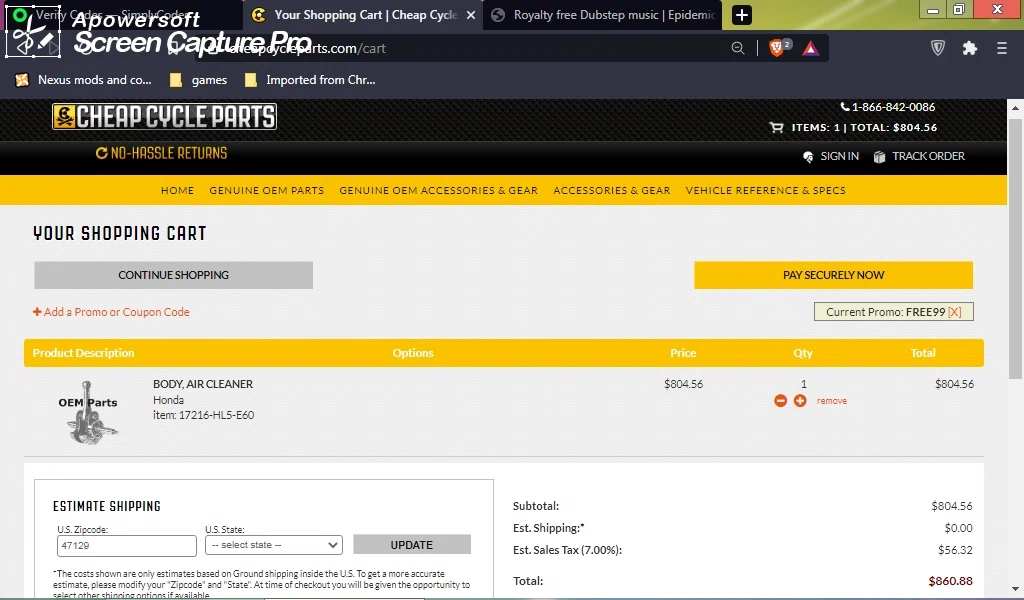Open Vehicle Reference & Specs menu
The image size is (1024, 600).
click(765, 191)
